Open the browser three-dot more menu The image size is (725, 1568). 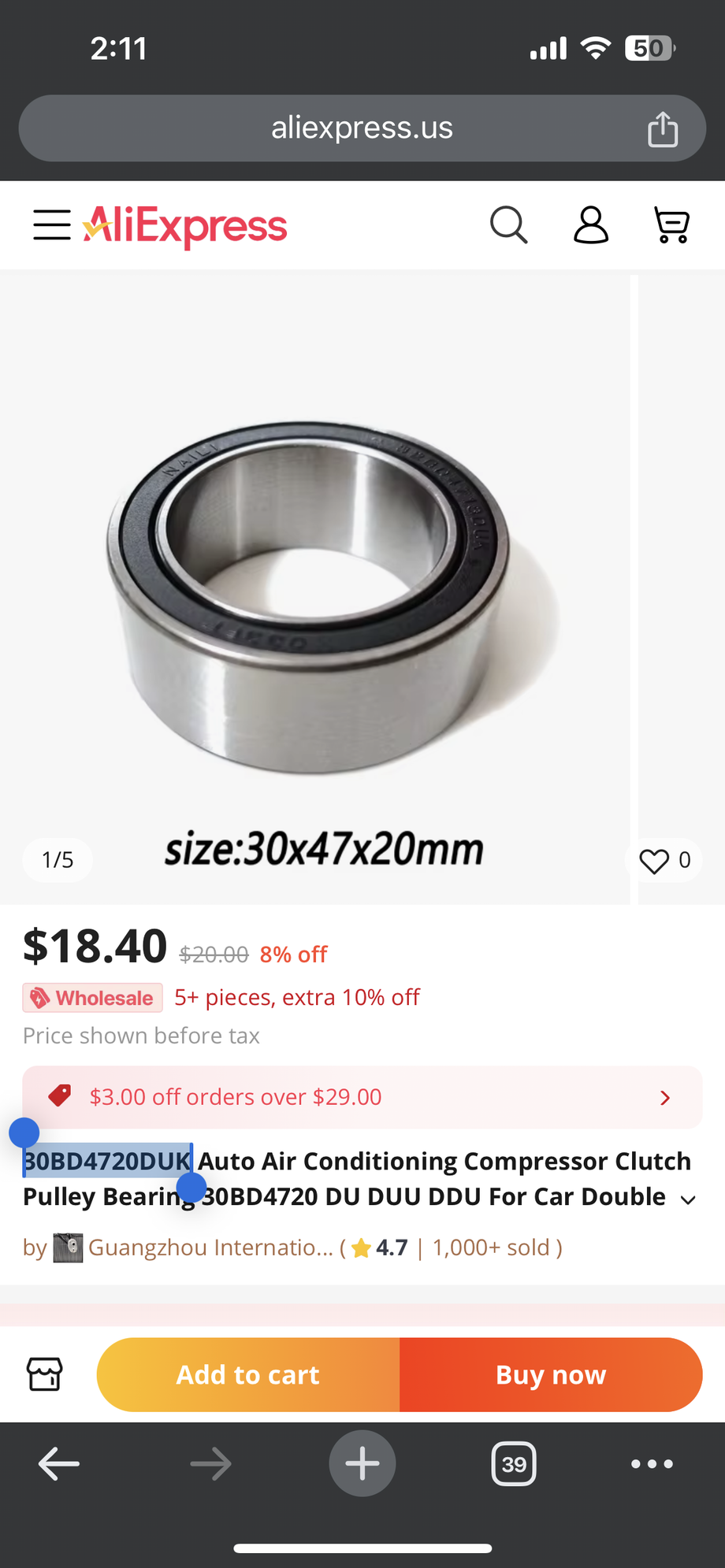tap(652, 1464)
